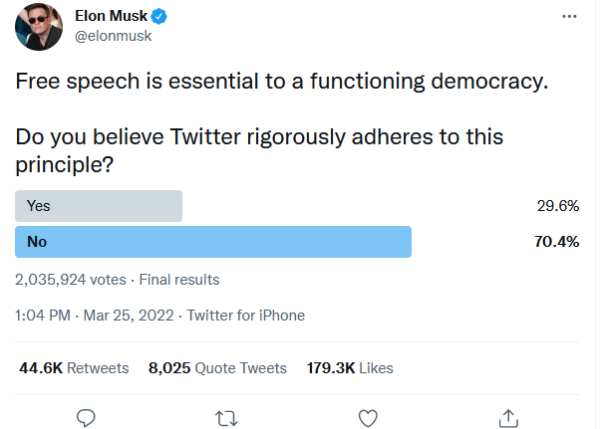
Task: Select the No poll result bar
Action: click(213, 242)
